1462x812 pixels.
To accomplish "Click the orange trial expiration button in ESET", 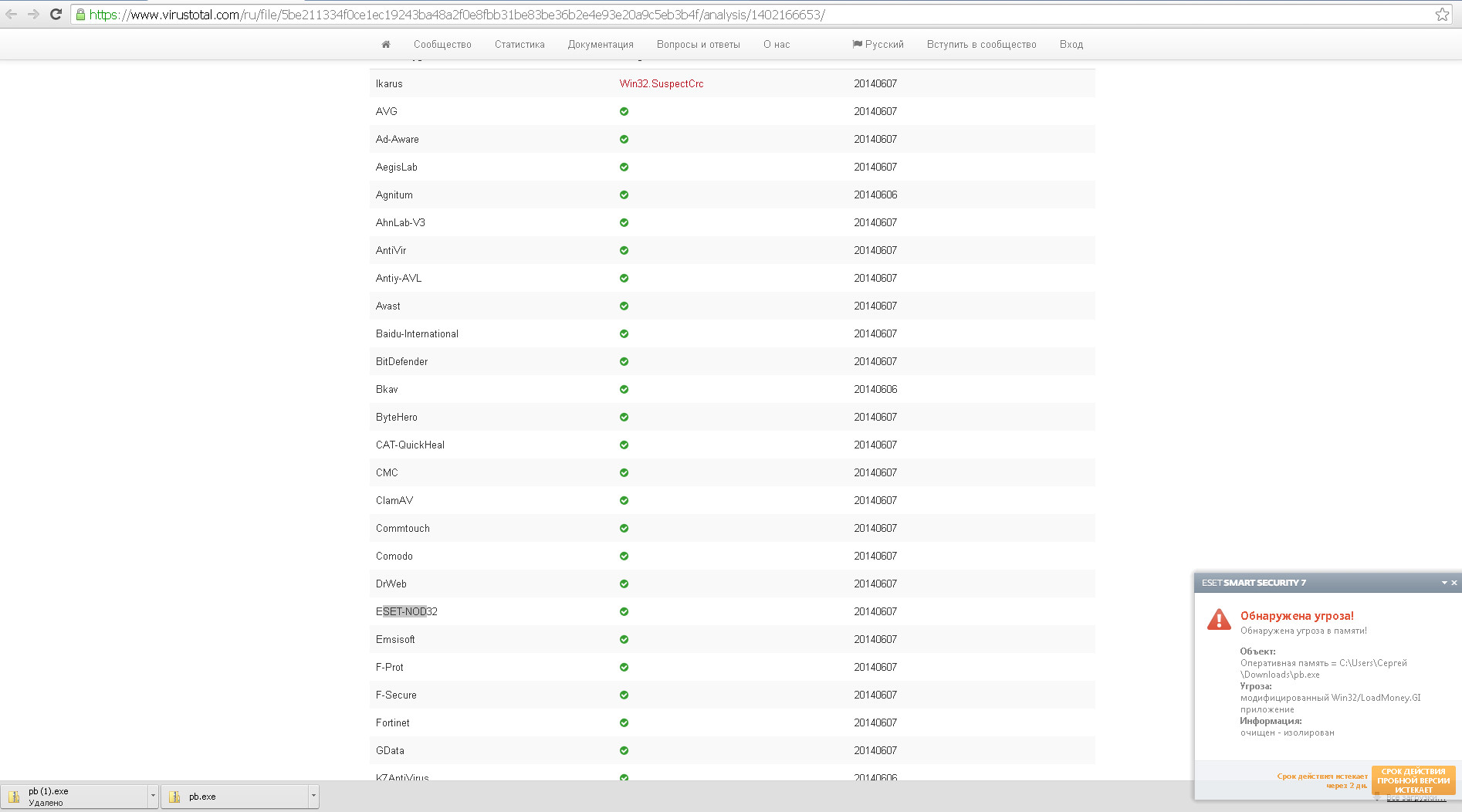I will pos(1413,780).
